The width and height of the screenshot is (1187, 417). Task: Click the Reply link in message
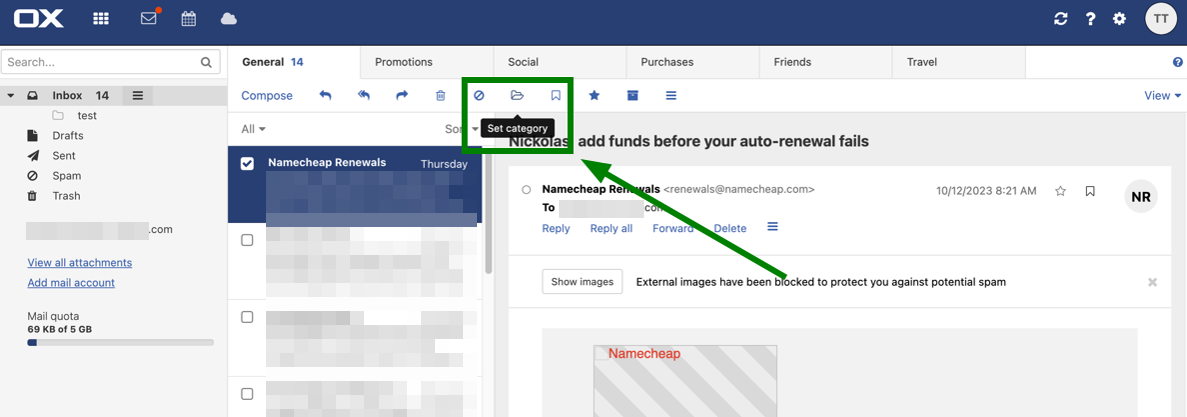[556, 228]
